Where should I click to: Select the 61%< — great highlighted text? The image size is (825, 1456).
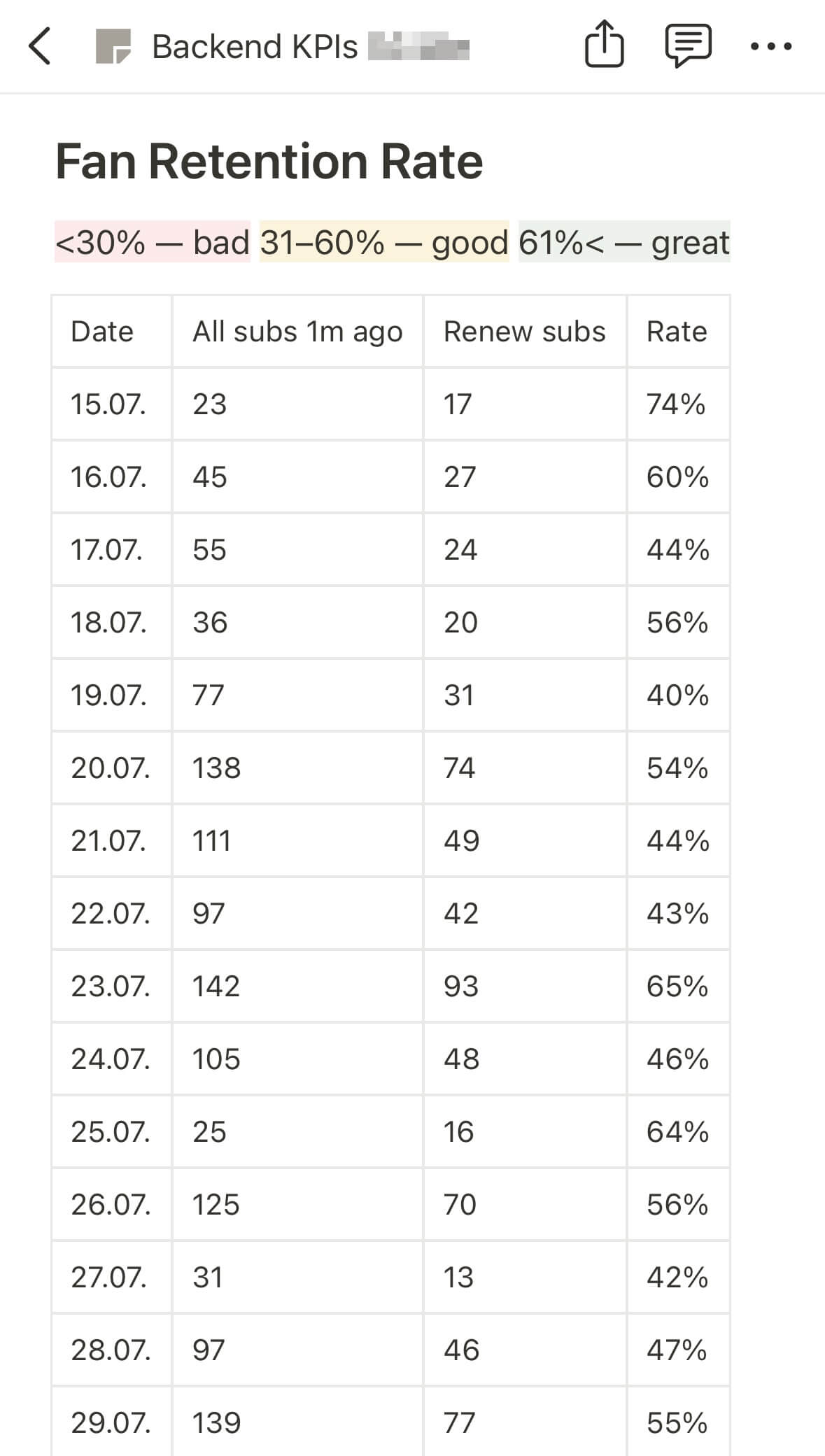[x=624, y=243]
